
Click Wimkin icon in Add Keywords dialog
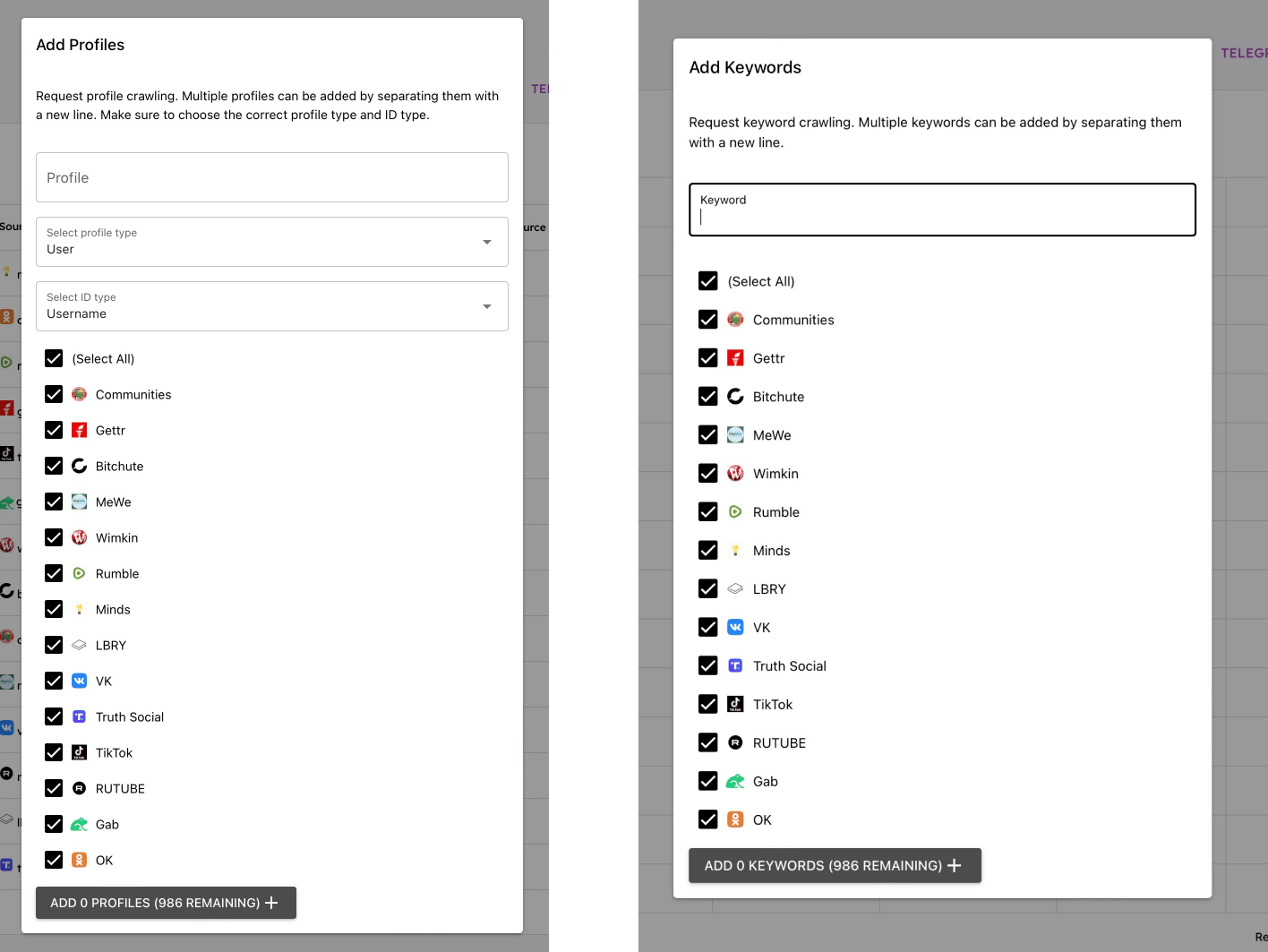[x=735, y=473]
